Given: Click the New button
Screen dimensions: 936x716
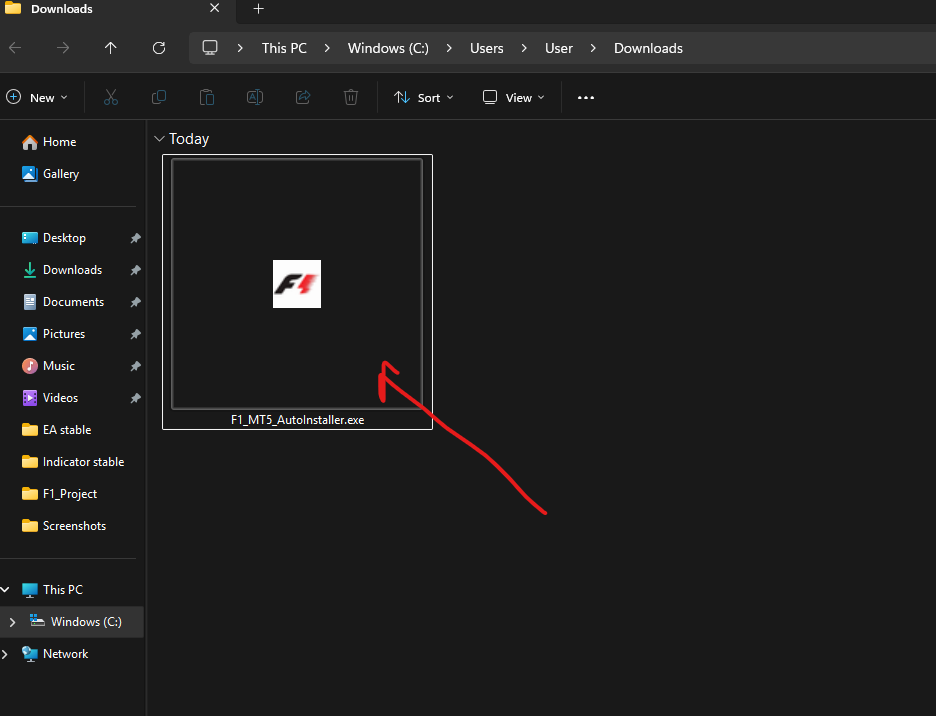Looking at the screenshot, I should pos(37,97).
